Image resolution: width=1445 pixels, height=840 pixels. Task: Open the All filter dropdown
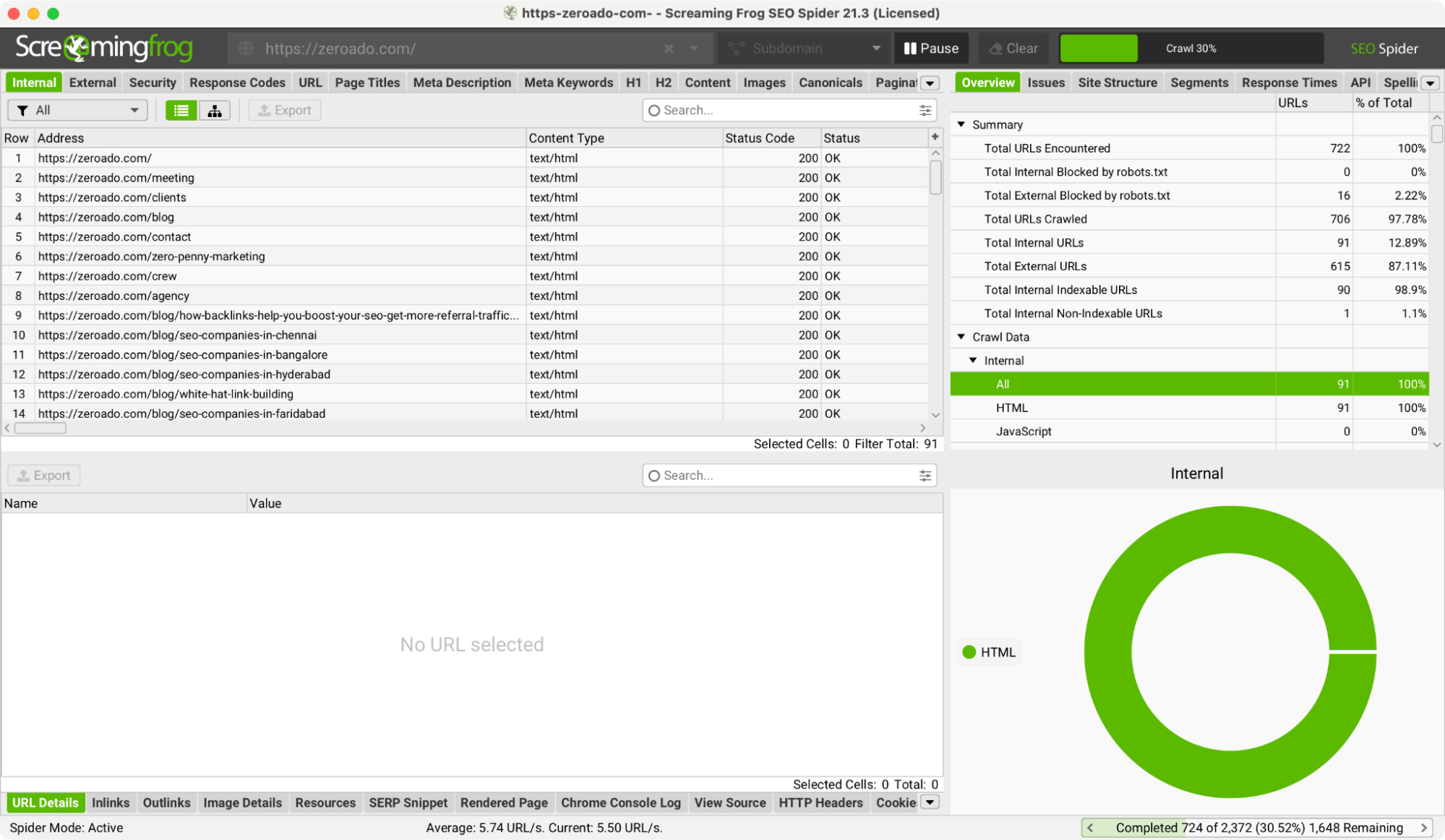[x=77, y=110]
